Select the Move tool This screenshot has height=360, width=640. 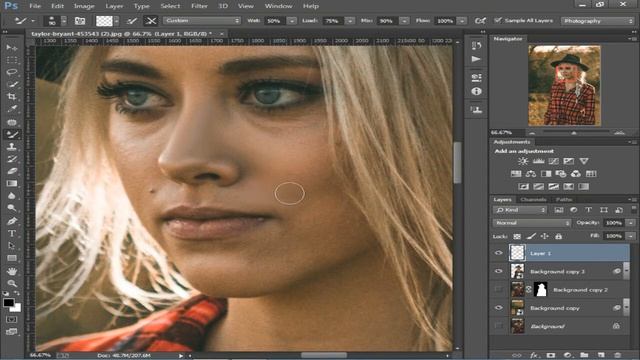pyautogui.click(x=12, y=48)
